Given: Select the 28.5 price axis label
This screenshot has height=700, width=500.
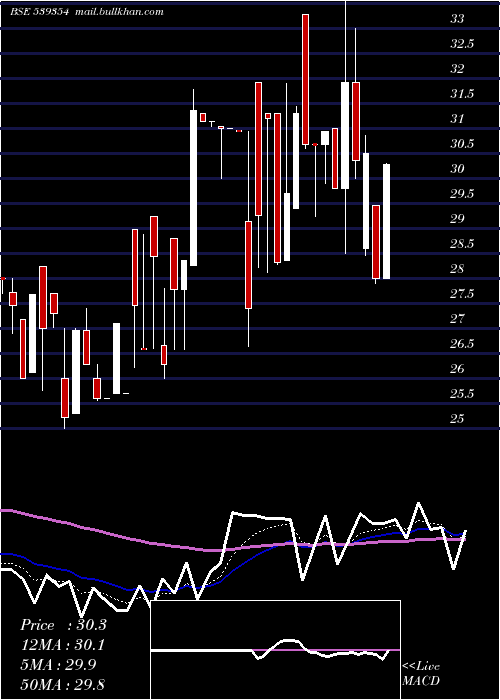Looking at the screenshot, I should [x=462, y=244].
